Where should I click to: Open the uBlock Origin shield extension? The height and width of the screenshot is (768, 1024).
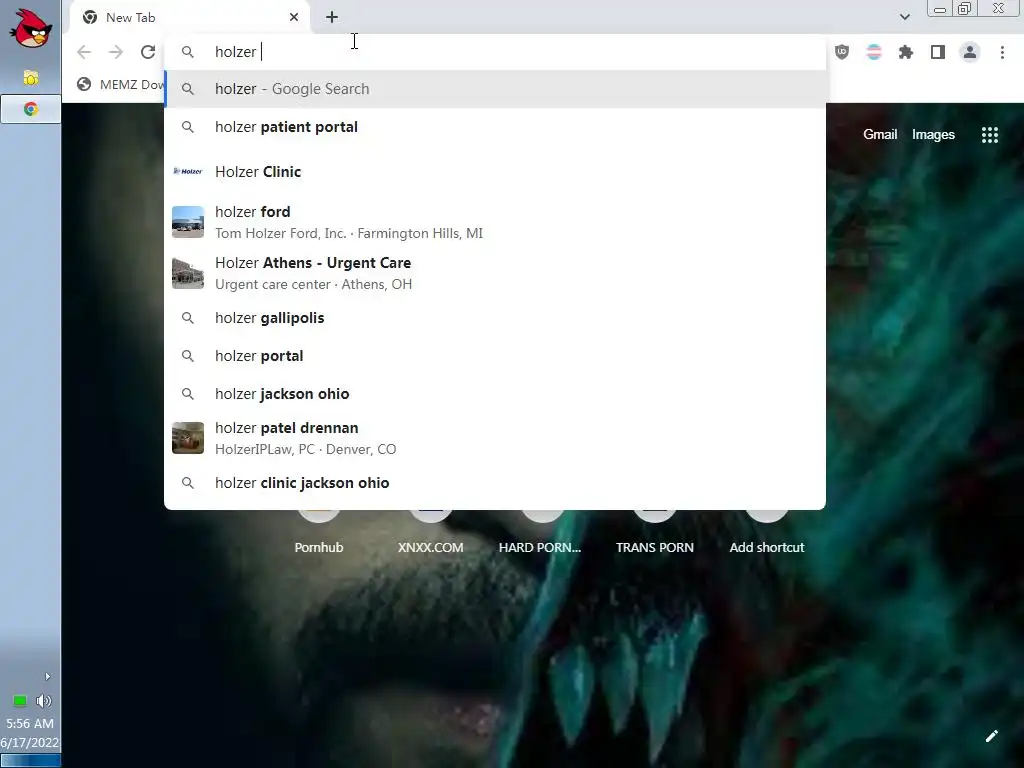point(842,52)
